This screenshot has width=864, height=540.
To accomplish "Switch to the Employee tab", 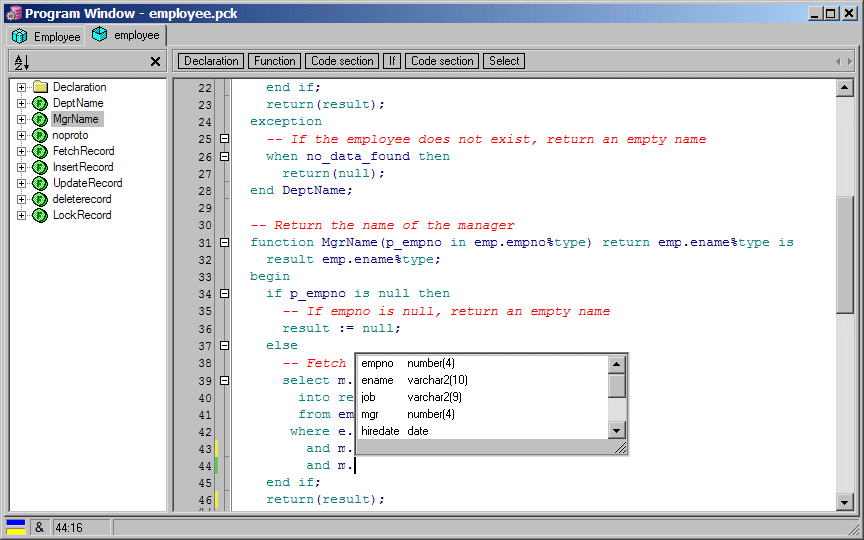I will point(46,36).
